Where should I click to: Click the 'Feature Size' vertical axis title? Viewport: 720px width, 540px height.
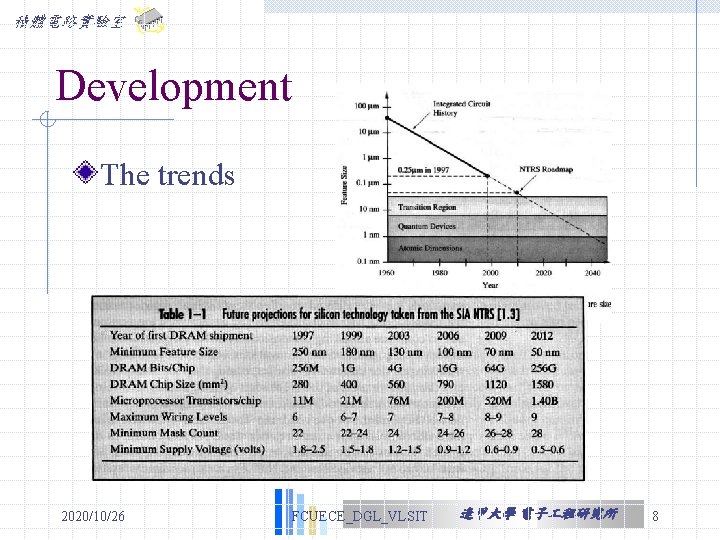click(344, 184)
